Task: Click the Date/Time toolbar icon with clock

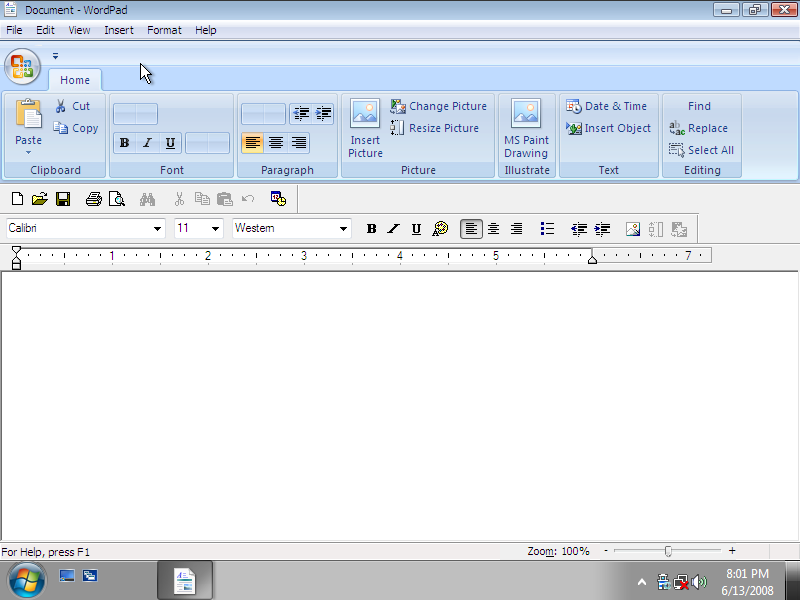Action: (x=278, y=199)
